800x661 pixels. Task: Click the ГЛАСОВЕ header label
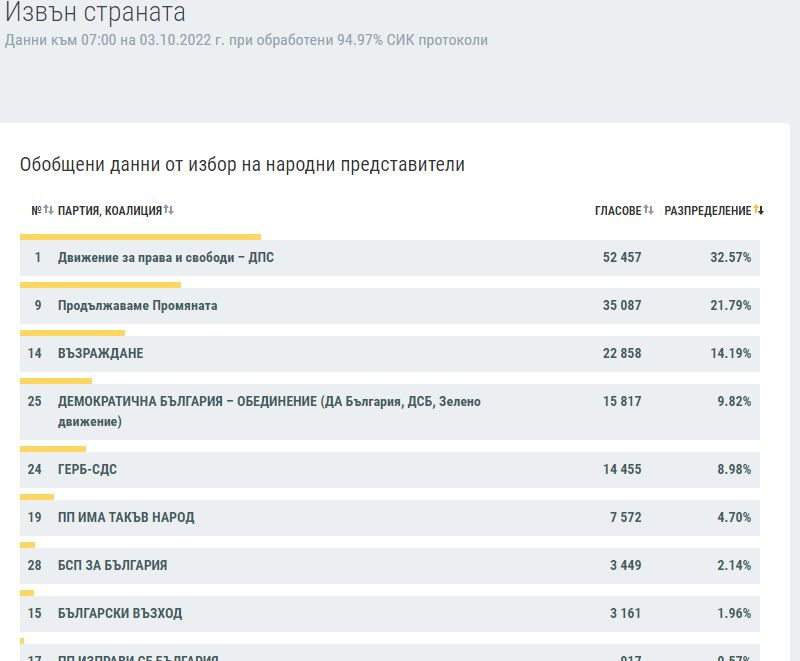point(618,211)
